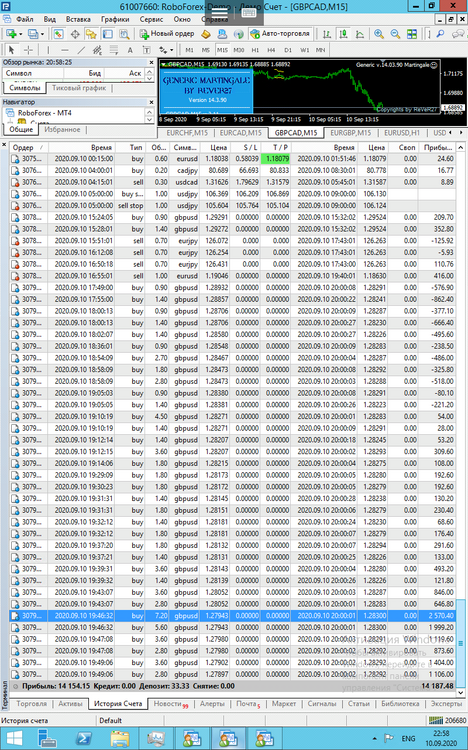The image size is (468, 750).
Task: Expand the arrows objects dropdown
Action: 172,50
